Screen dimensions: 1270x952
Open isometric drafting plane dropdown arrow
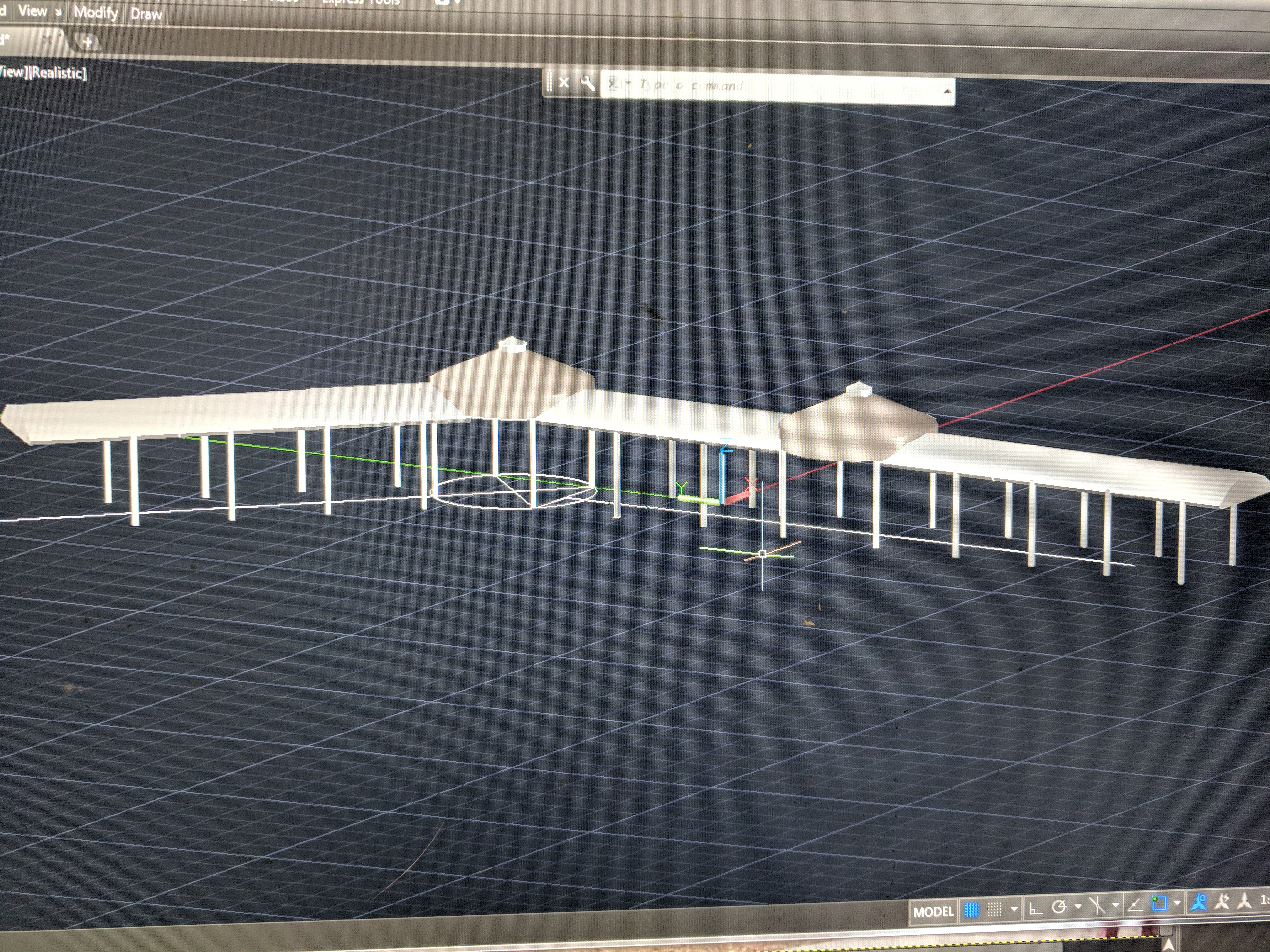1115,906
